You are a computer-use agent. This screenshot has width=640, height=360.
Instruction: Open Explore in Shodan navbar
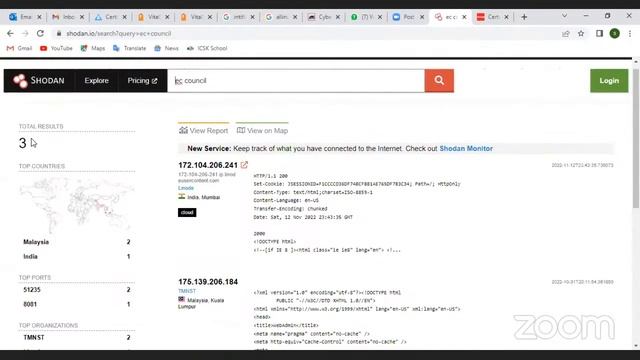[96, 81]
